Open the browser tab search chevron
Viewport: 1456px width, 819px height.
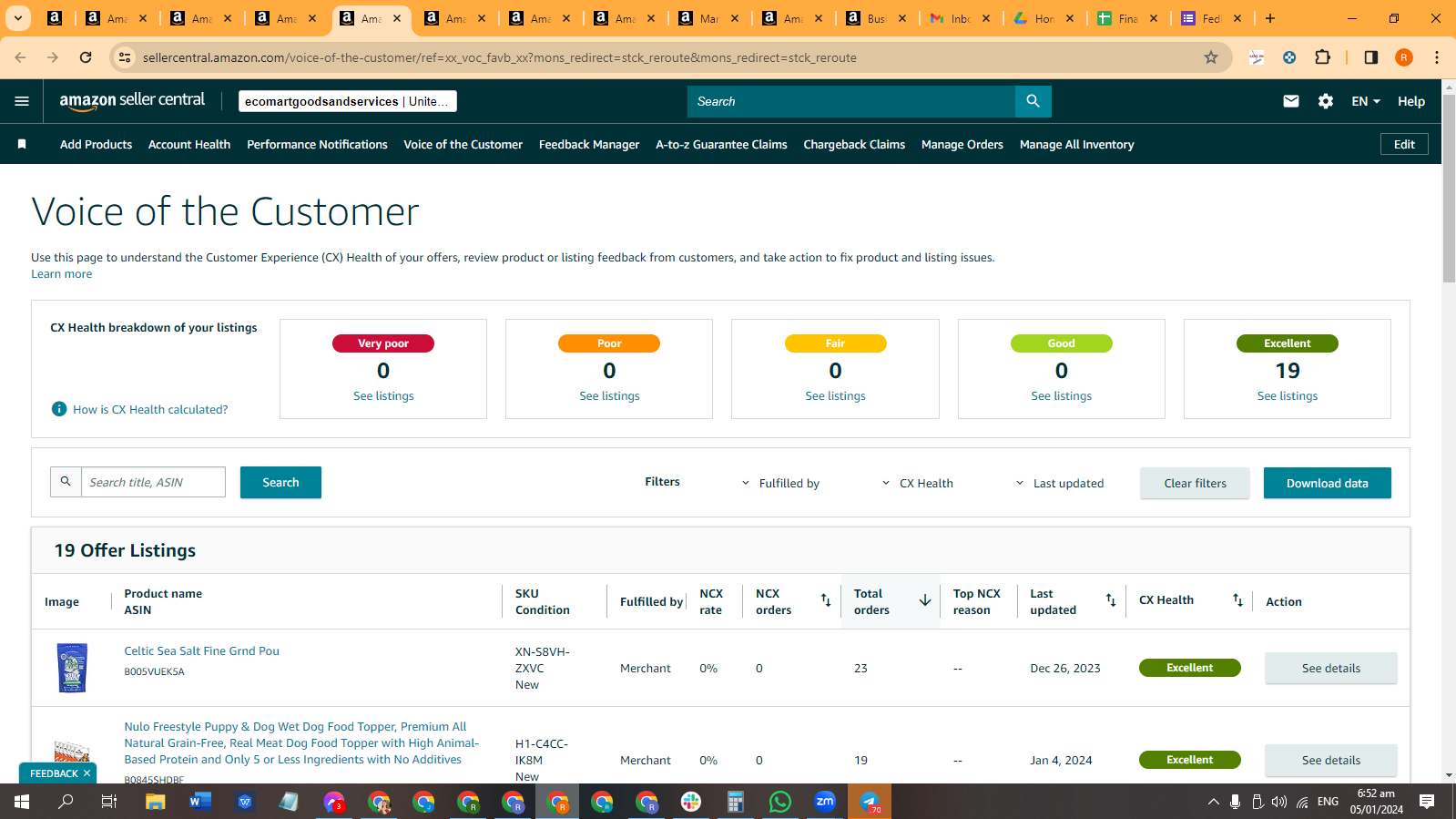(x=17, y=18)
